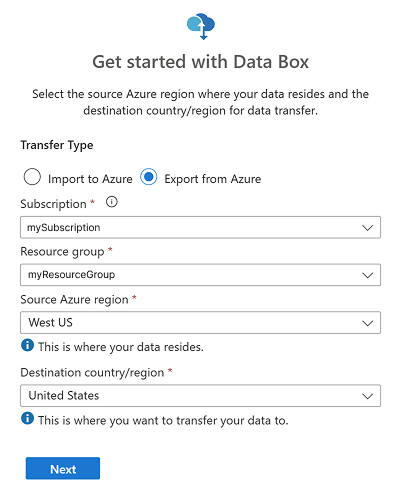Click the Transfer Type section label
400x493 pixels.
57,145
